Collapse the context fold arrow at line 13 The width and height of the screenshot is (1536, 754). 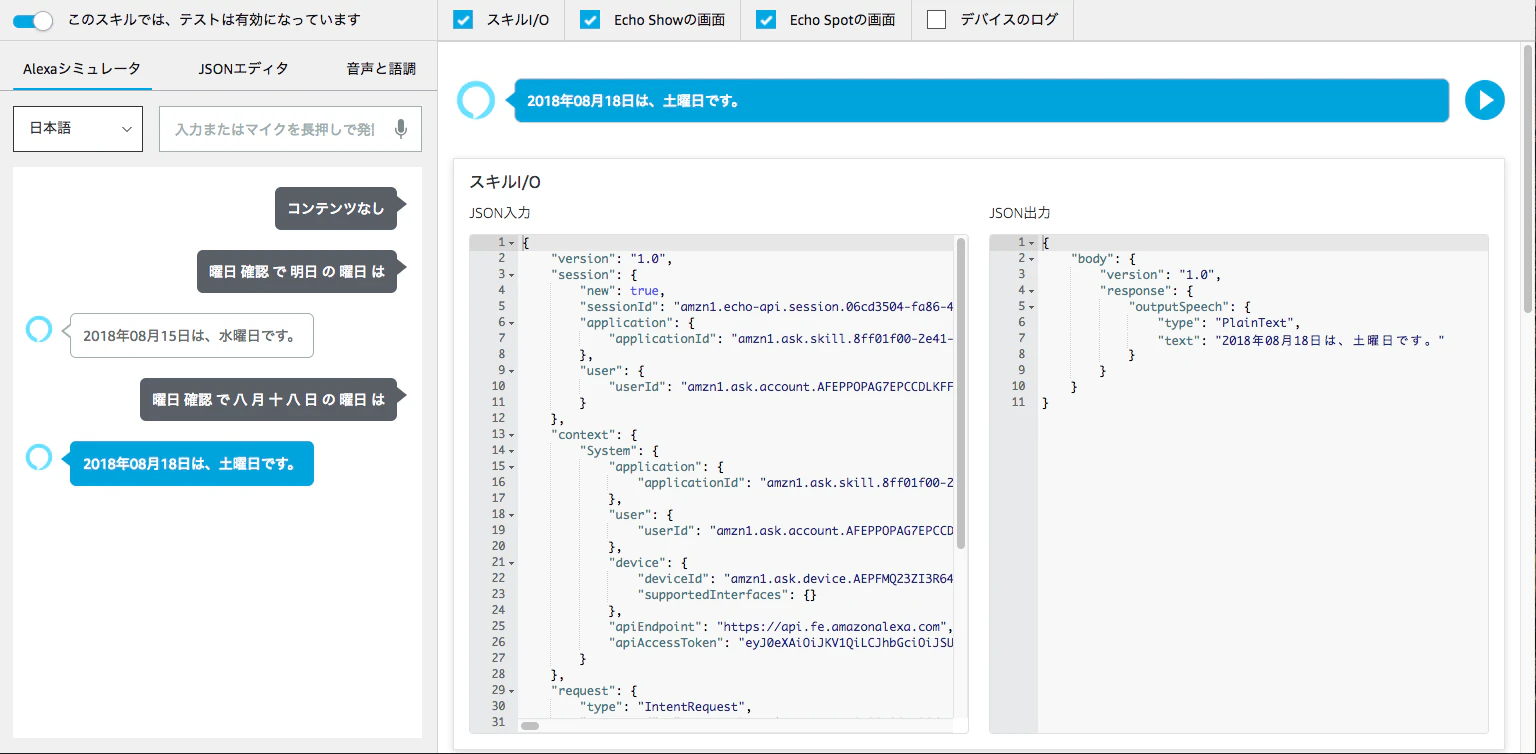coord(511,435)
